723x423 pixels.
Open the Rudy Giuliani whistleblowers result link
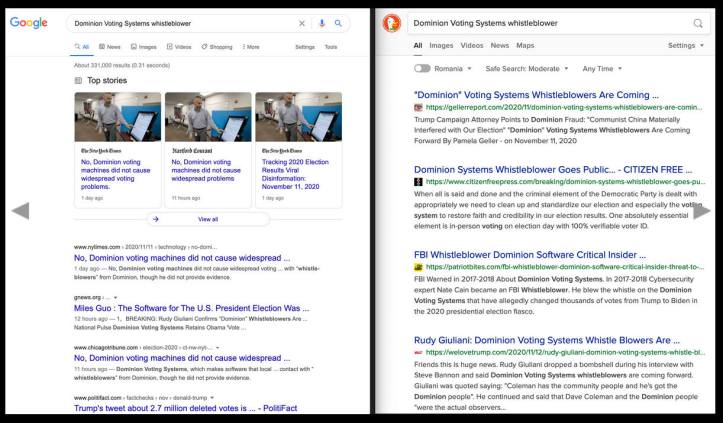[545, 339]
